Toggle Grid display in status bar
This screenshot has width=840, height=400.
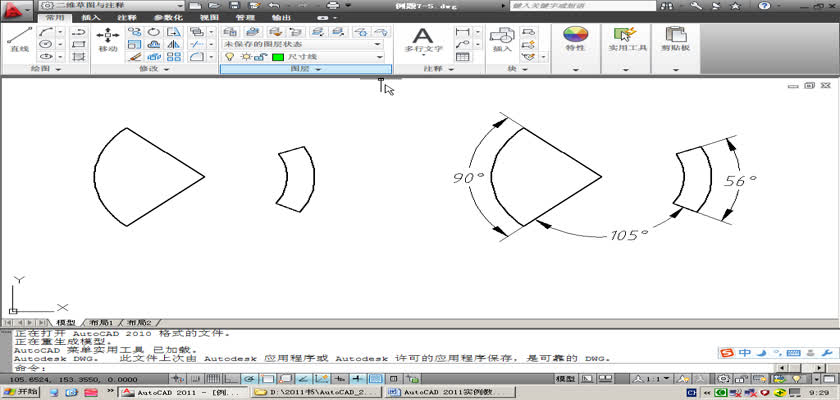coord(212,379)
